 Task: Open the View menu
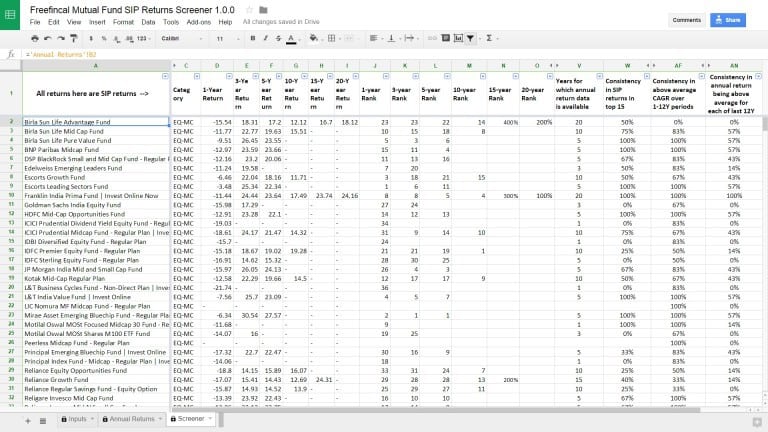(x=74, y=22)
